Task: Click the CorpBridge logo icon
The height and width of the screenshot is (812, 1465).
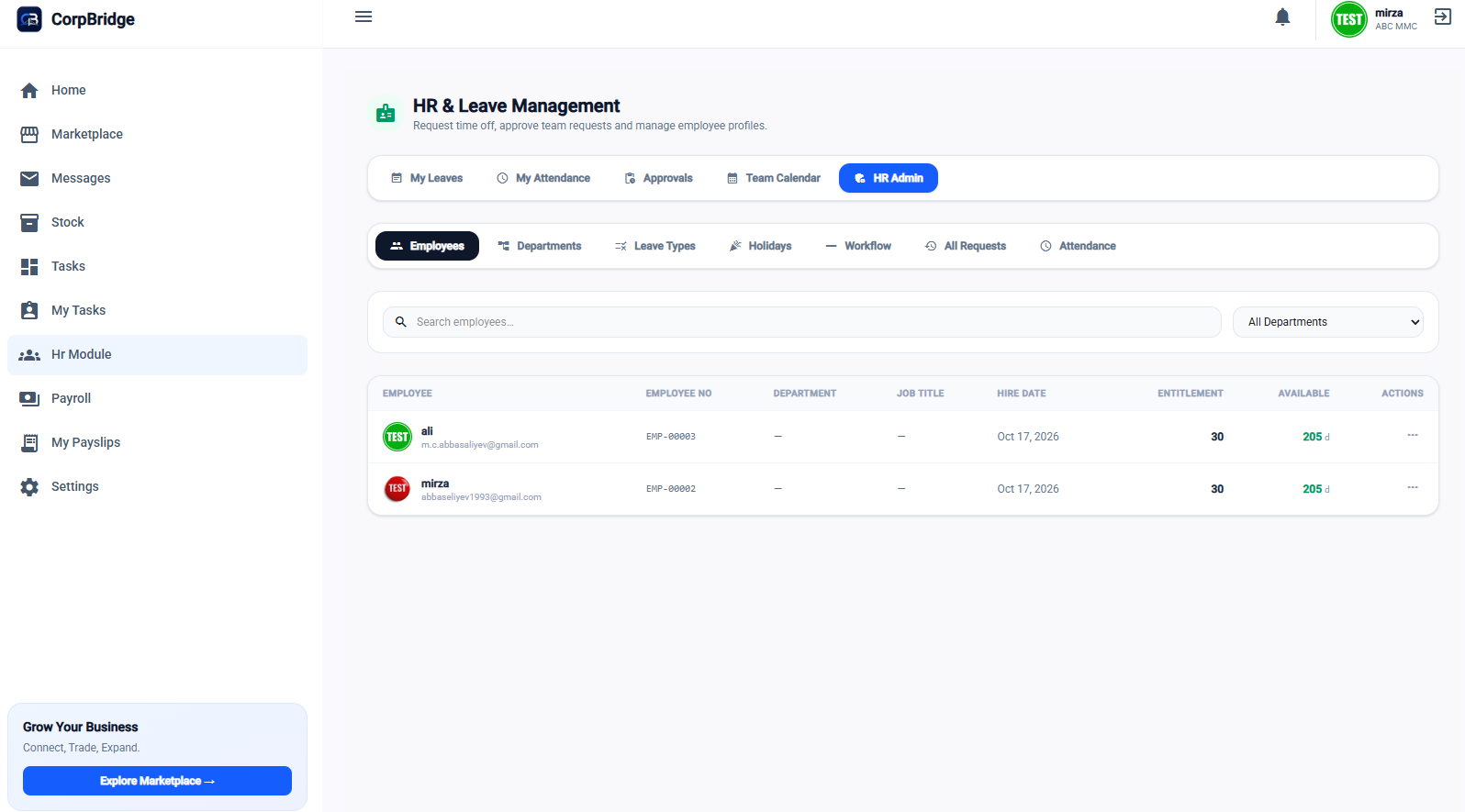Action: pos(29,19)
